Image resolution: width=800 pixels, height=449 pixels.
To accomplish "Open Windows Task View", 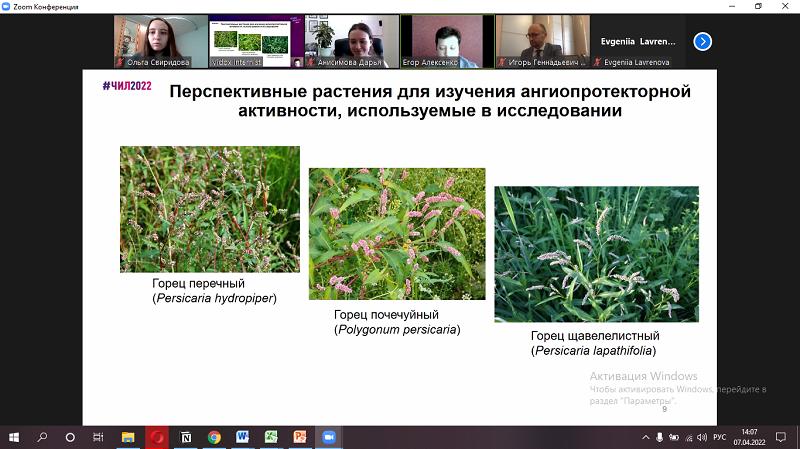I will pyautogui.click(x=98, y=437).
